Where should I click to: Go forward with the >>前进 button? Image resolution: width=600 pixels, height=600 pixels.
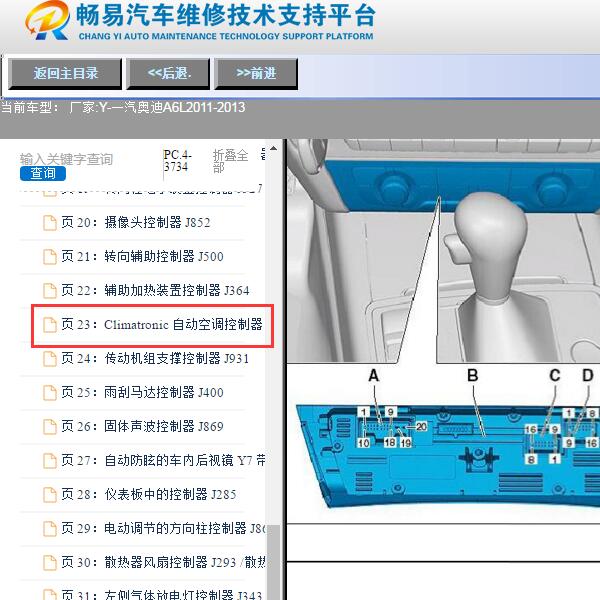coord(256,73)
